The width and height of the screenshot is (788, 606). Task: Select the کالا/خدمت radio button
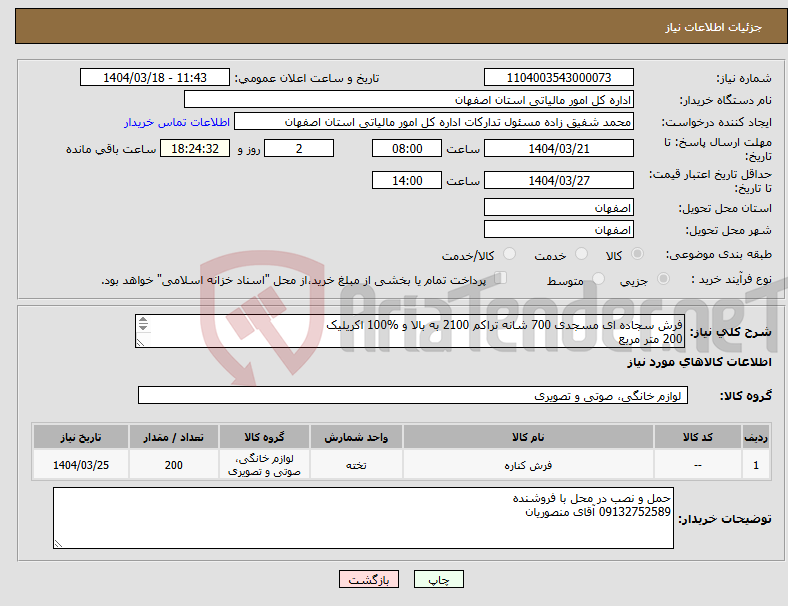pyautogui.click(x=510, y=254)
